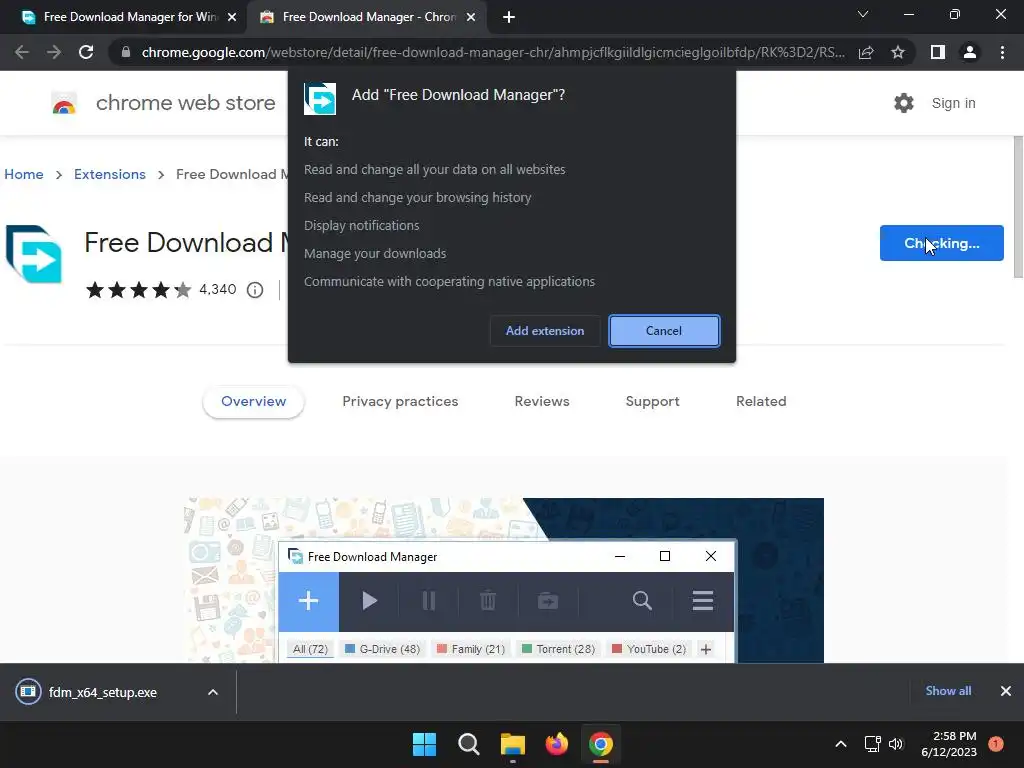Open the Support tab
This screenshot has width=1024, height=768.
(652, 402)
